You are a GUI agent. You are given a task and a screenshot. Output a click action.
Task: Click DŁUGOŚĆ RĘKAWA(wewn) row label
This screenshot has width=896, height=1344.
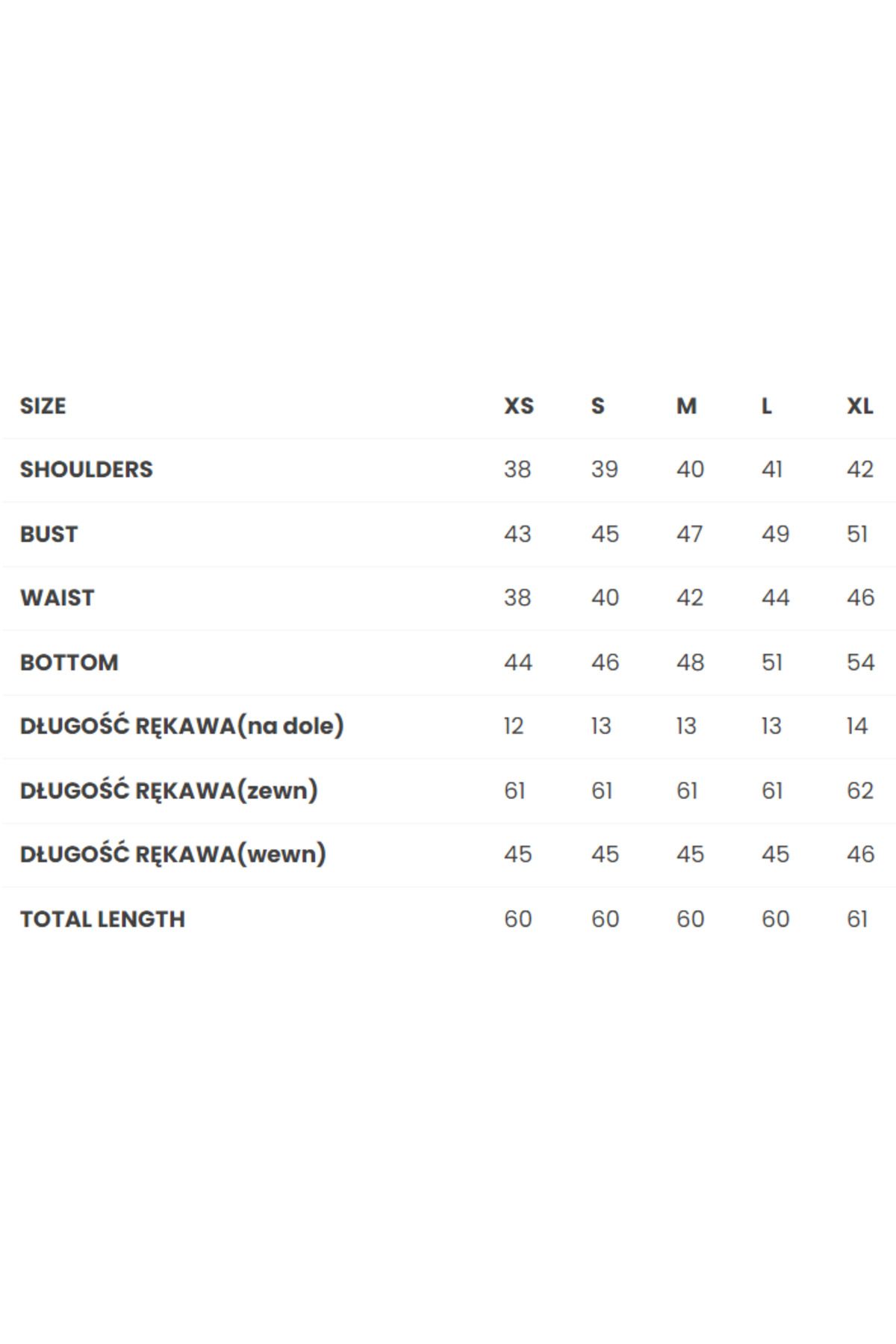click(x=173, y=854)
